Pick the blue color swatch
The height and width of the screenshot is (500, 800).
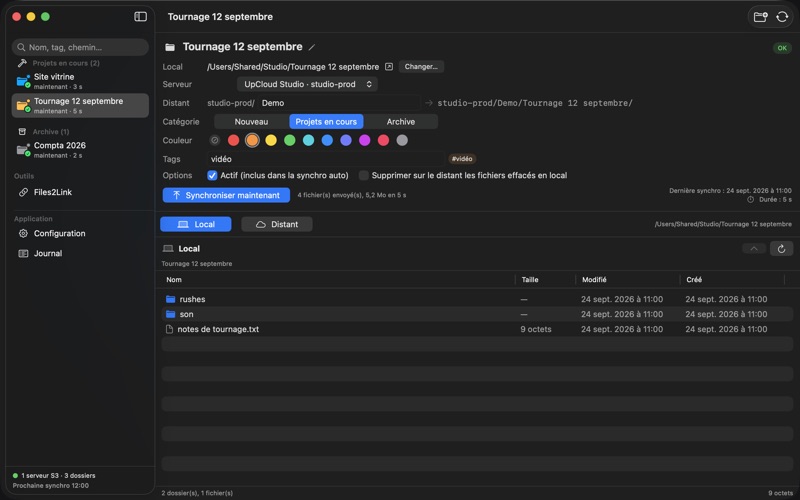pos(327,140)
